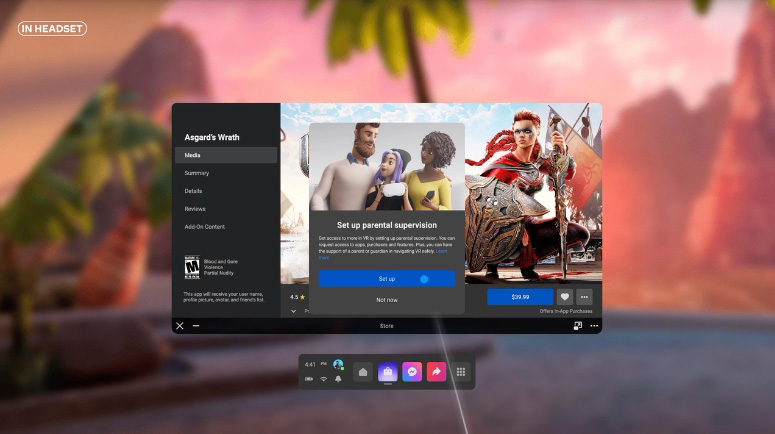Open Store window bar three-dot menu

(594, 326)
